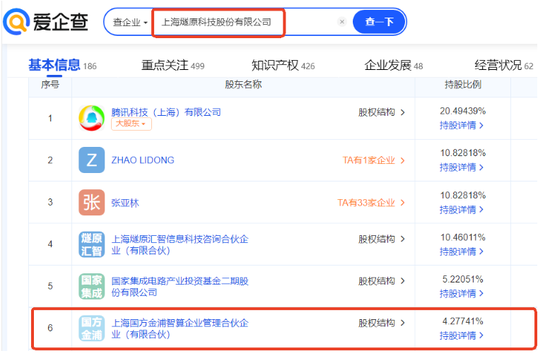Open 腾讯科技（上海）有限公司 link
550x363 pixels.
point(166,112)
